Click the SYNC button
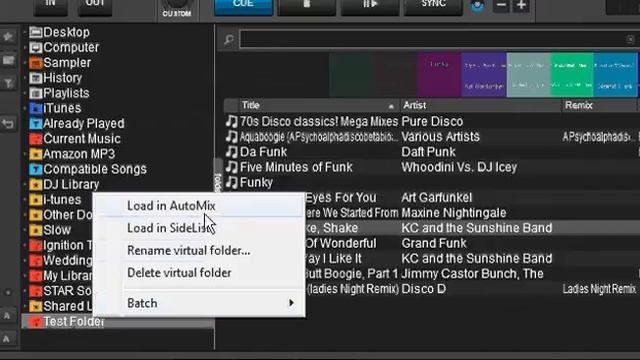The image size is (640, 360). tap(433, 7)
